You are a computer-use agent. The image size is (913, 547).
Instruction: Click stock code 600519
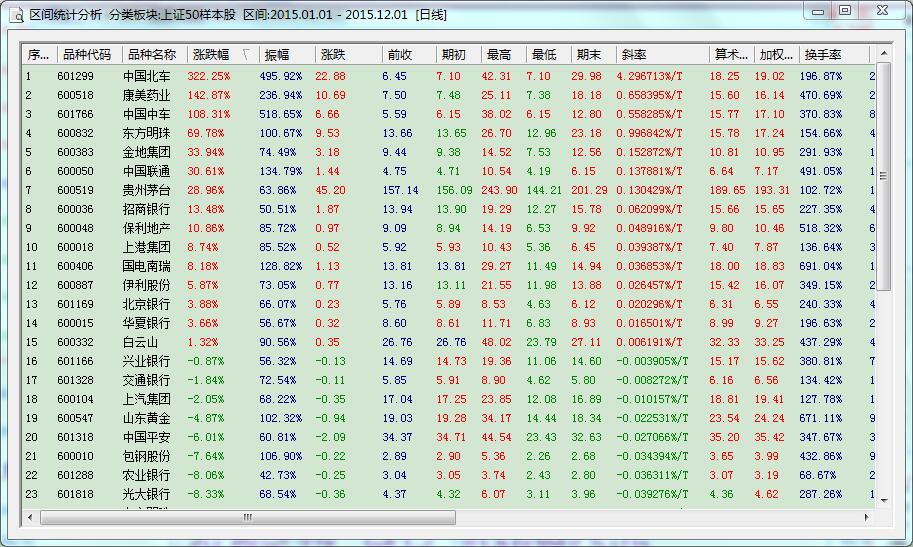tap(75, 190)
